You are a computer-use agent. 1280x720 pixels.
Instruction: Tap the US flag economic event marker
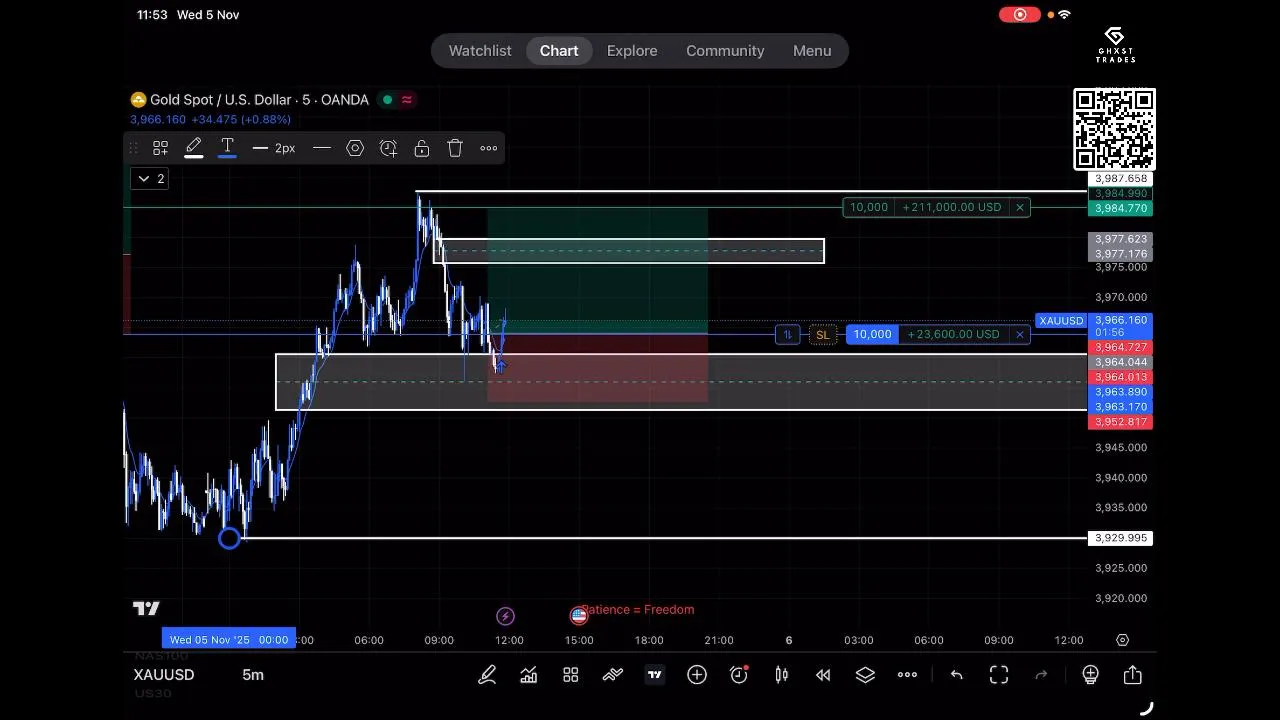point(578,616)
